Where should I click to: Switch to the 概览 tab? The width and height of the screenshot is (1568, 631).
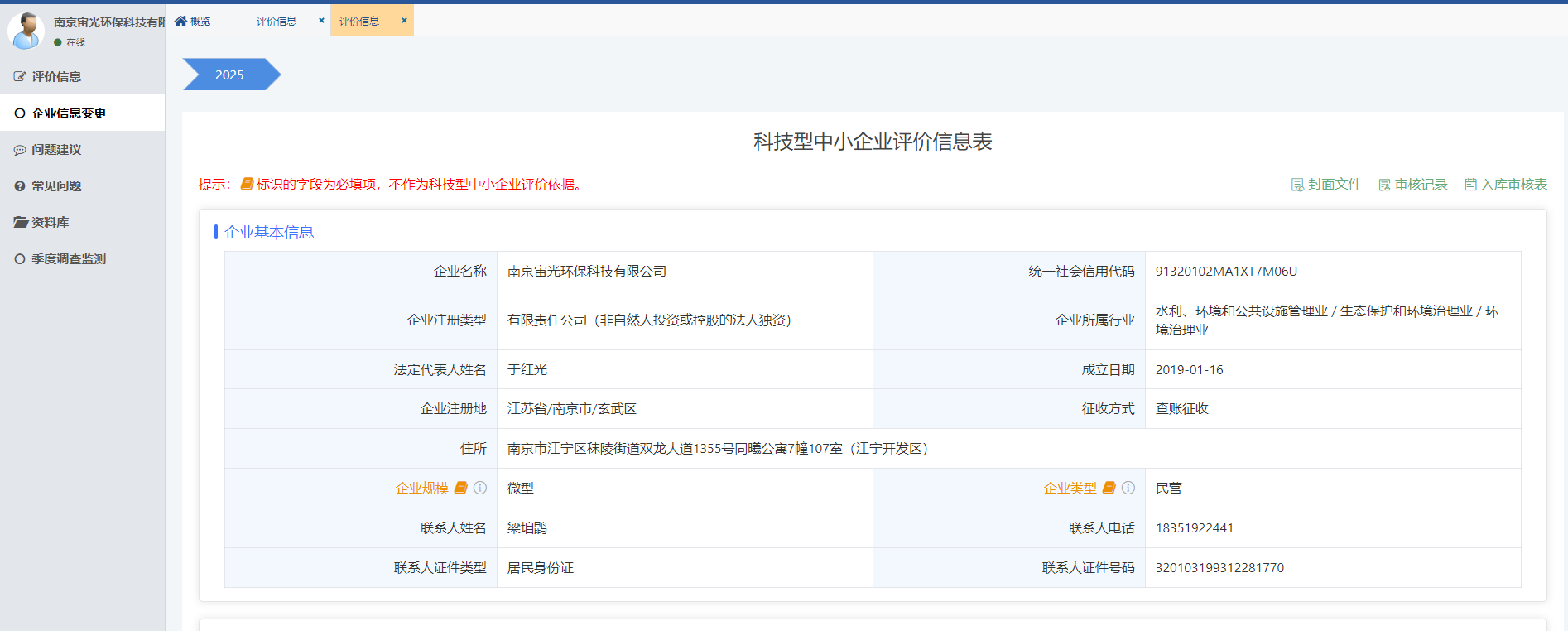click(200, 22)
